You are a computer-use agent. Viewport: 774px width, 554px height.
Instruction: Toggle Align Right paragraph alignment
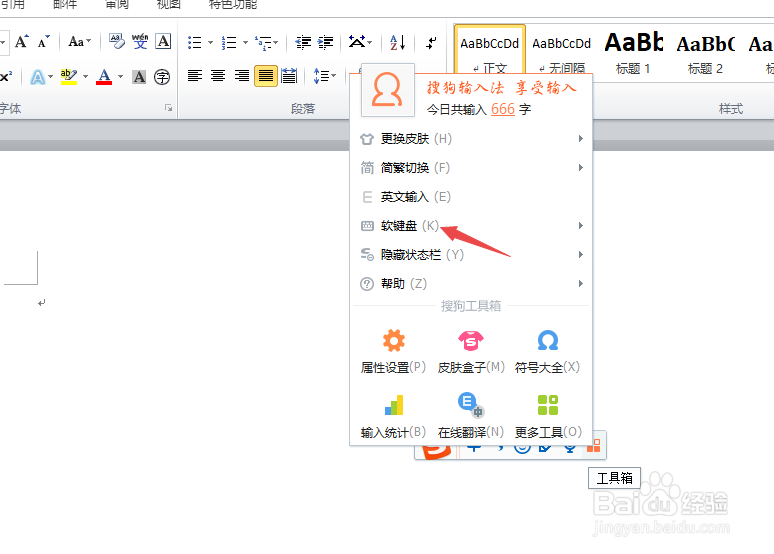(x=241, y=76)
